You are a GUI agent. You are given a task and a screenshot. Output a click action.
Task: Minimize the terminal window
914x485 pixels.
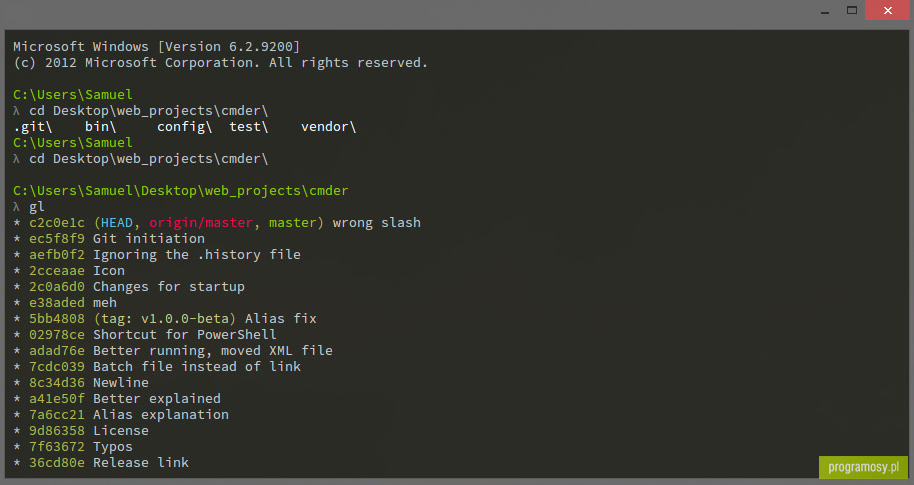(825, 11)
